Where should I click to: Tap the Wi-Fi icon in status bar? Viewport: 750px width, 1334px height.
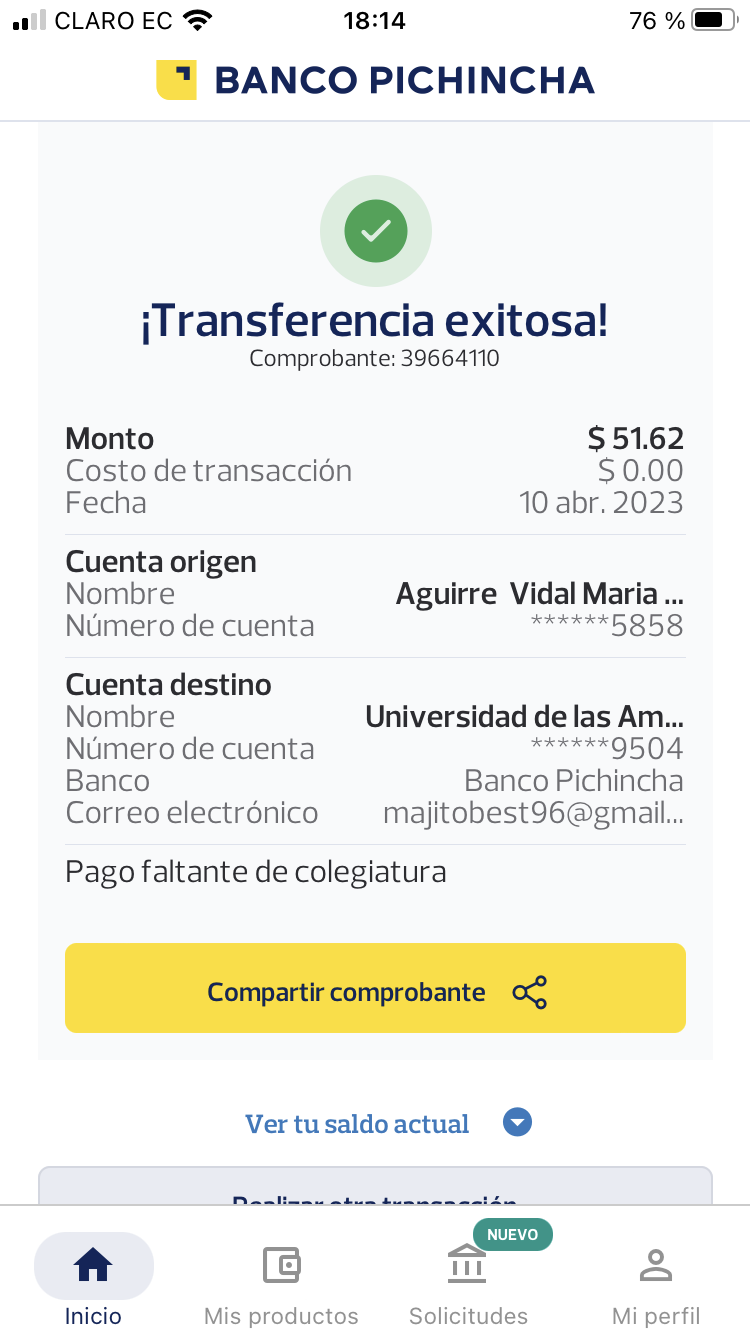click(198, 21)
